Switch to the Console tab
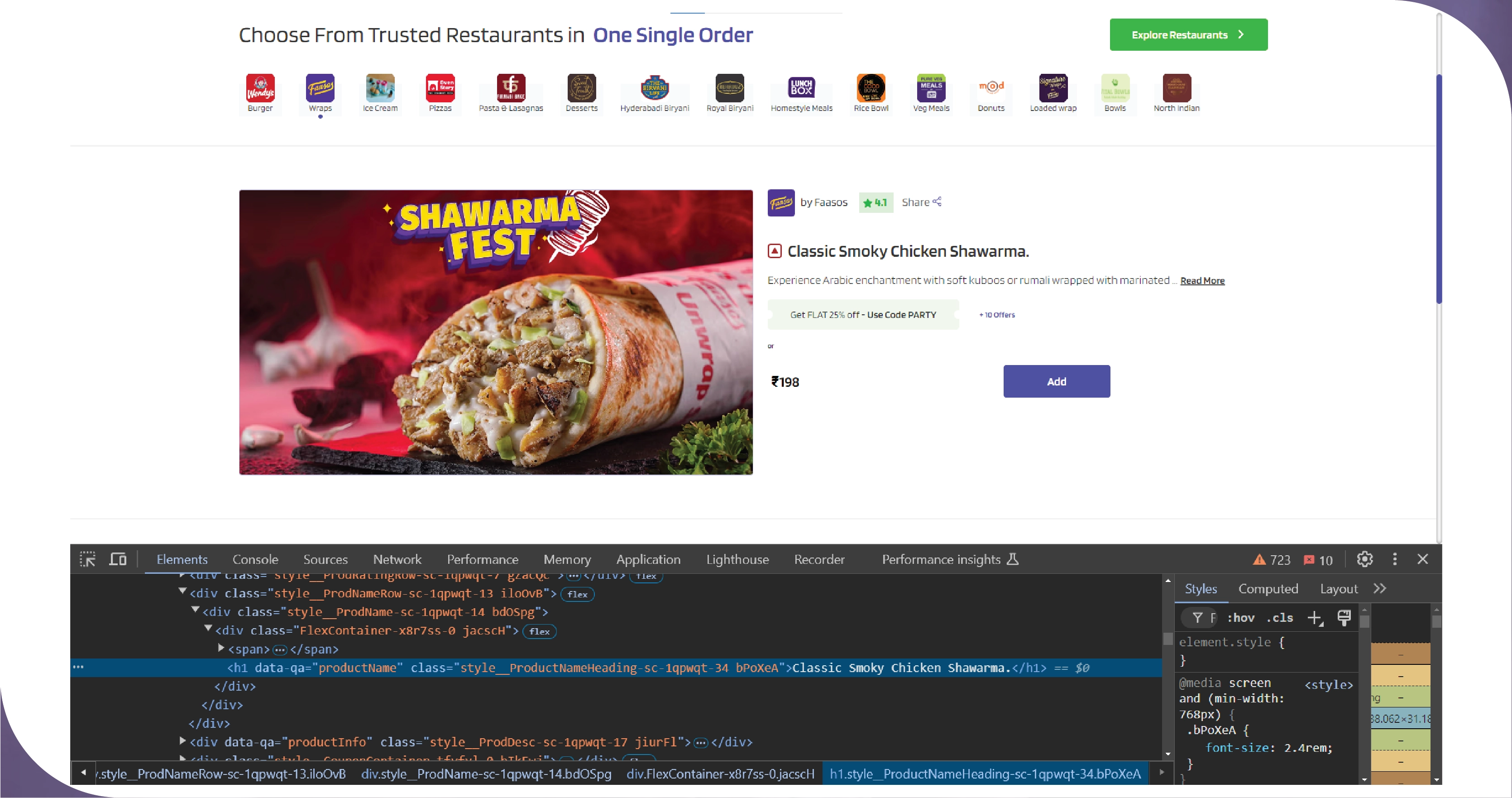Screen dimensions: 1512x798 tap(255, 559)
